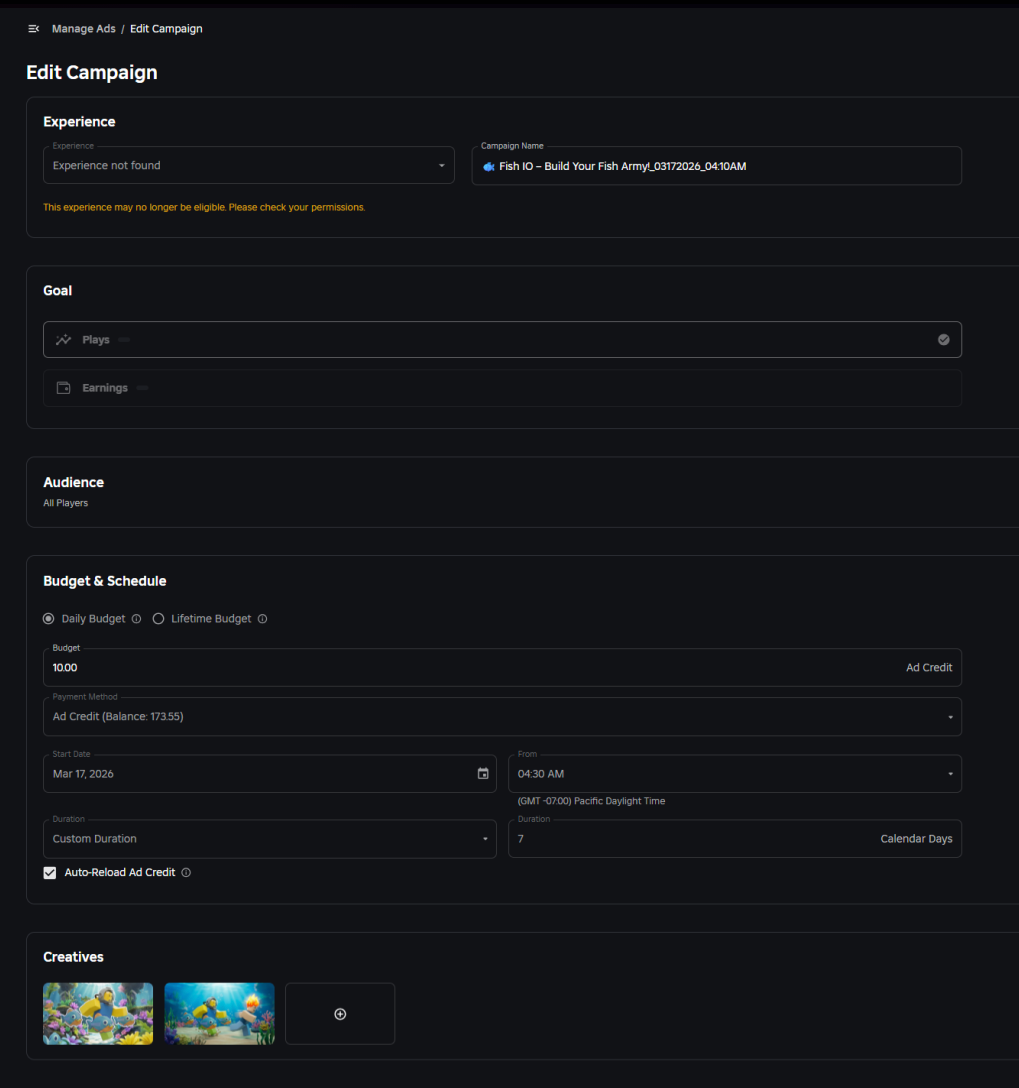Screen dimensions: 1019x1088
Task: Click the fish emoji in campaign name
Action: point(489,167)
